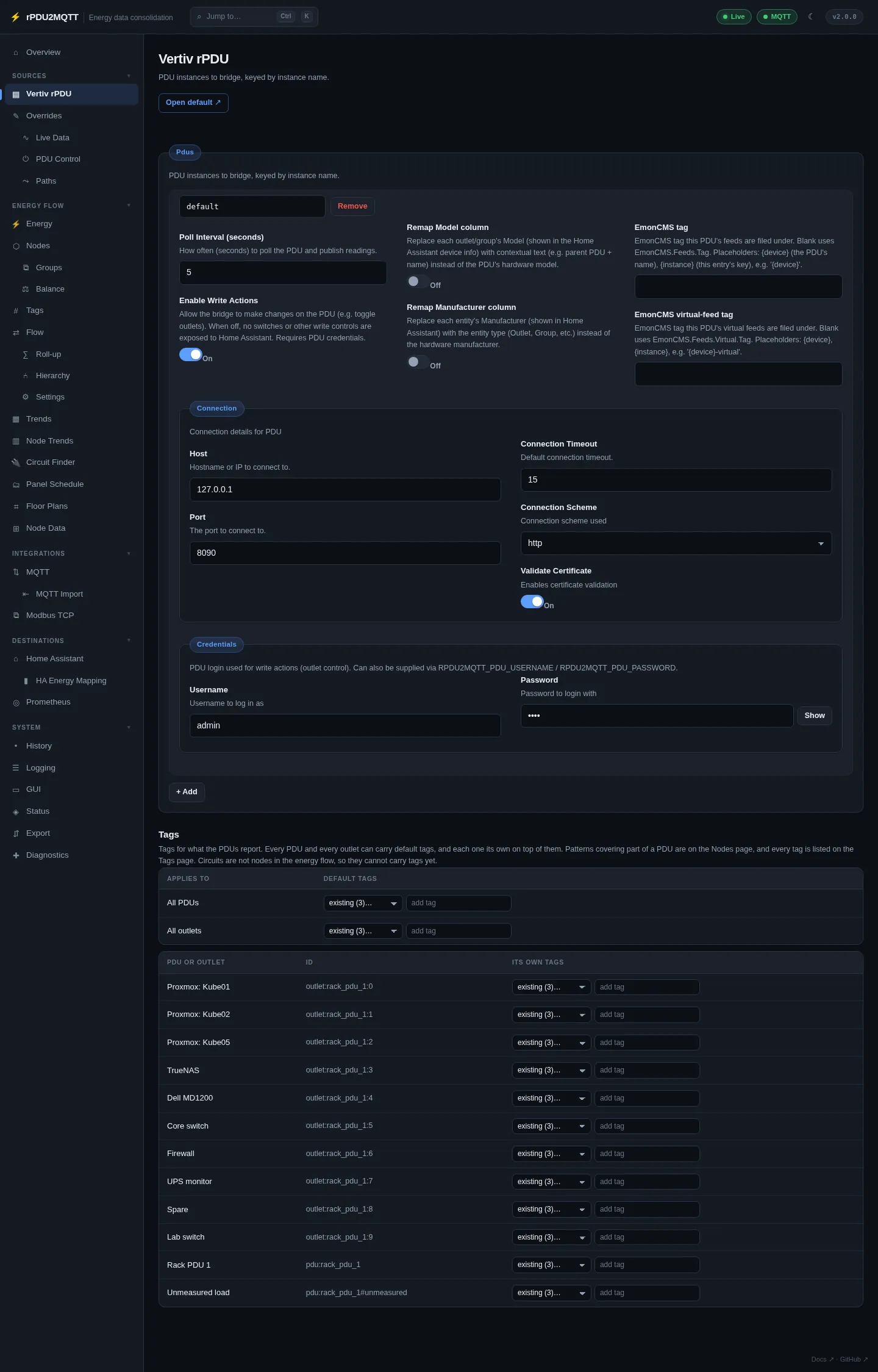Click the Diagnostics plus icon
This screenshot has width=878, height=1372.
point(16,855)
